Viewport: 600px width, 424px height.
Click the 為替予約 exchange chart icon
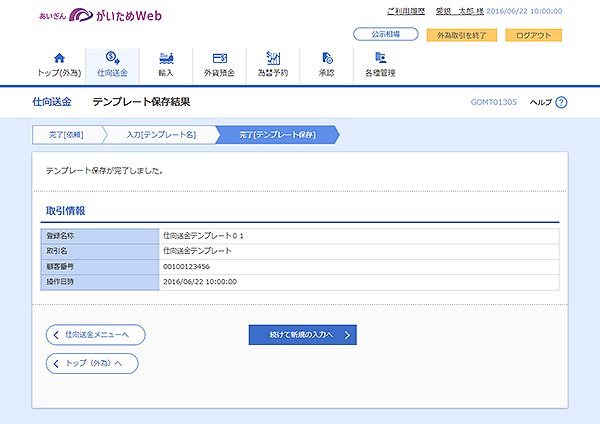273,58
